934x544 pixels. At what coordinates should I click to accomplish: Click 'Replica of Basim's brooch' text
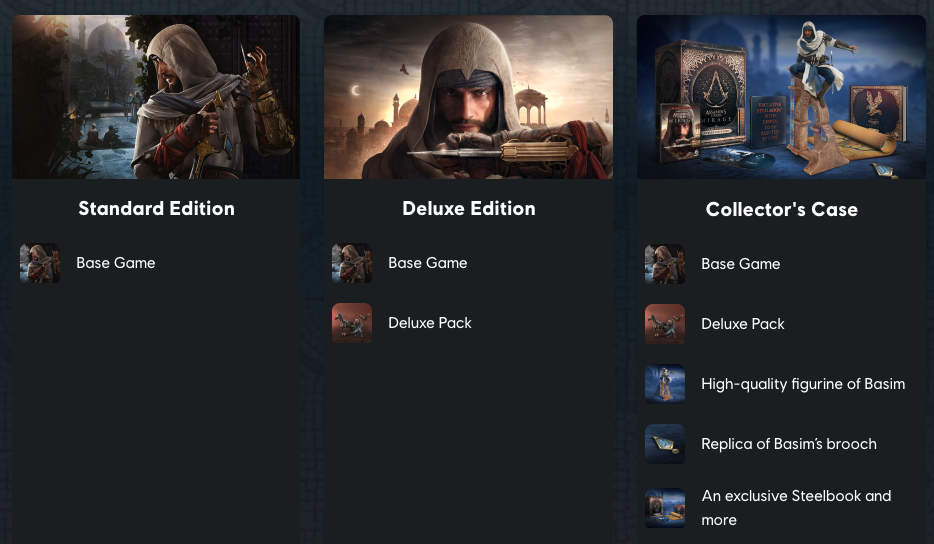pos(789,444)
